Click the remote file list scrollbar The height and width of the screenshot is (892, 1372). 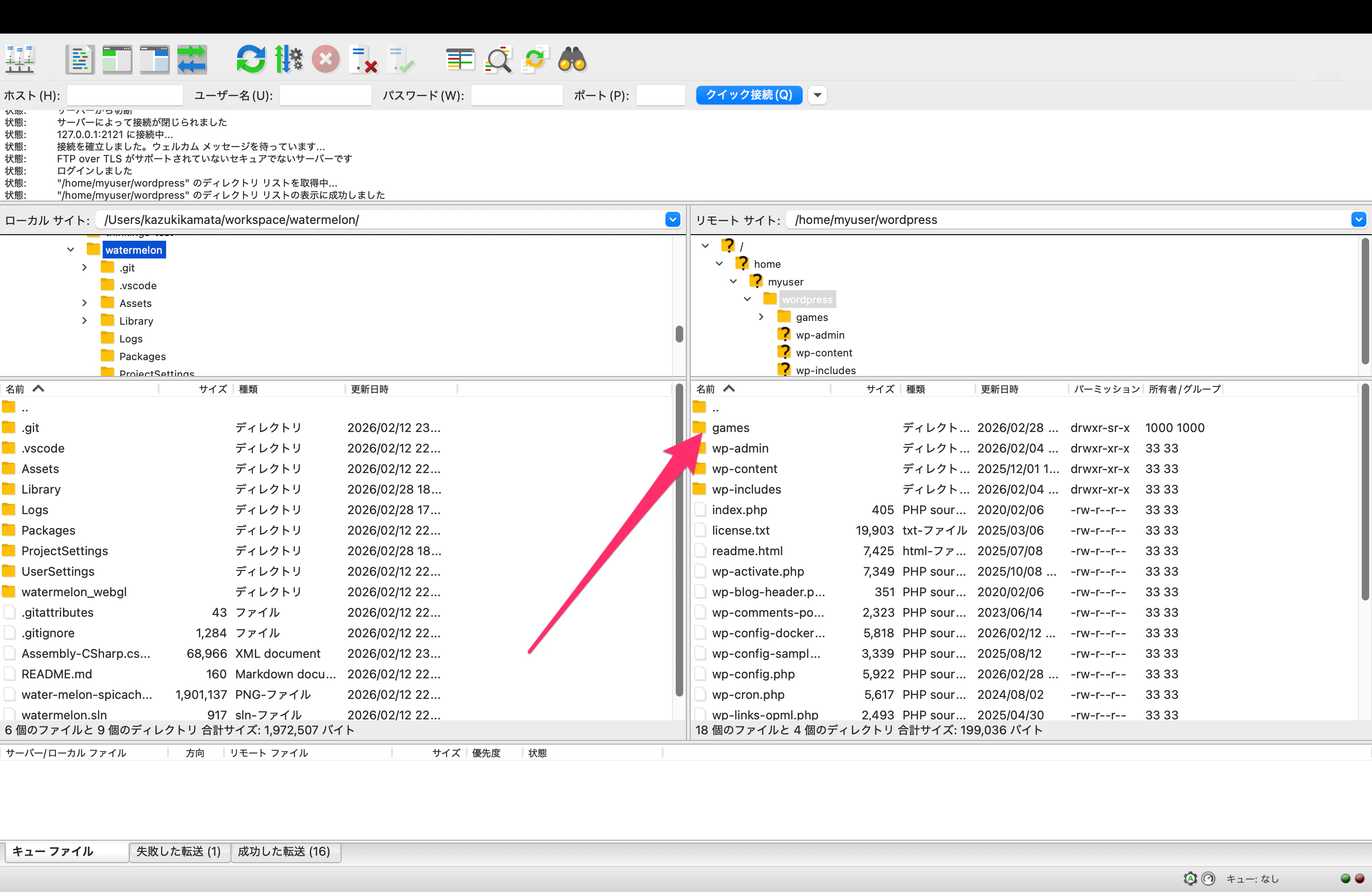[1365, 492]
